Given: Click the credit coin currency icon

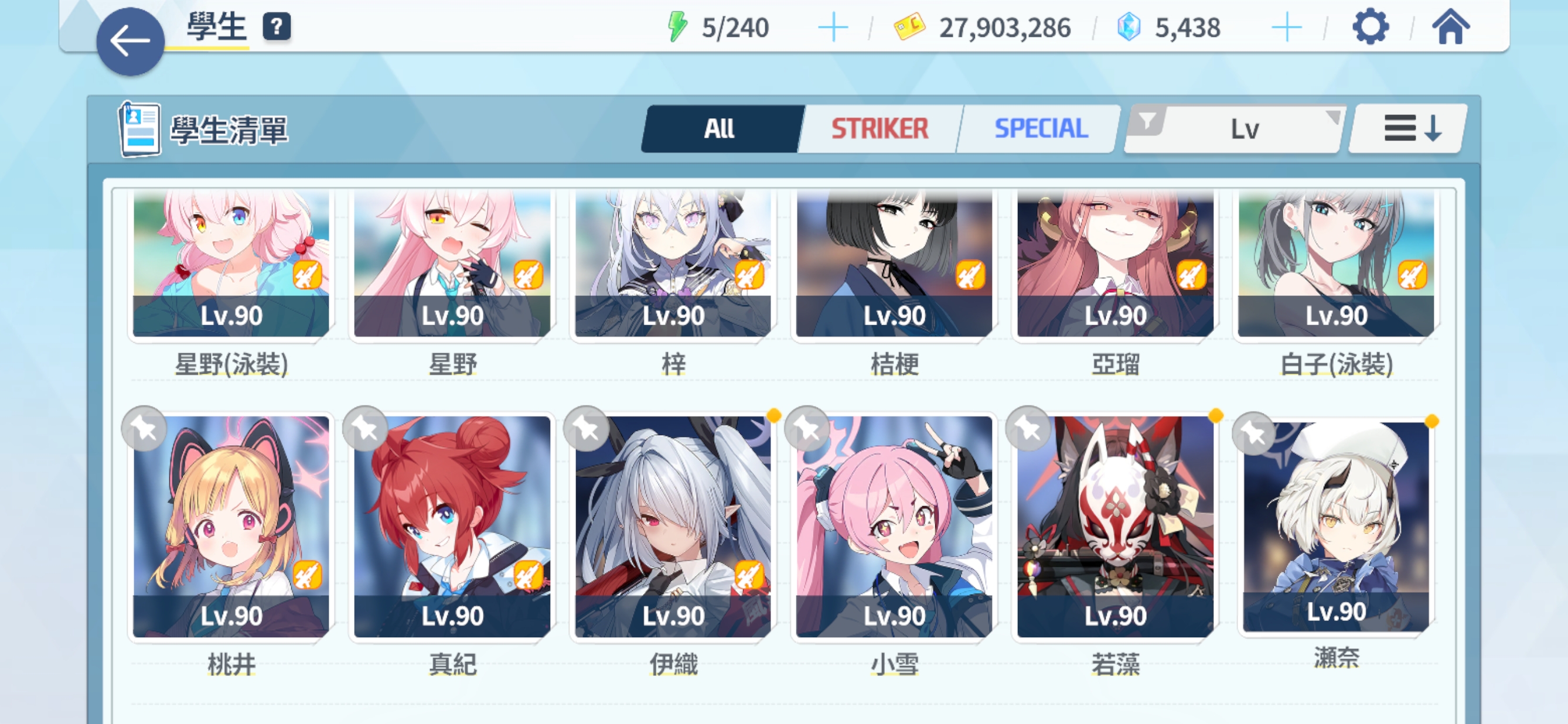Looking at the screenshot, I should coord(909,28).
